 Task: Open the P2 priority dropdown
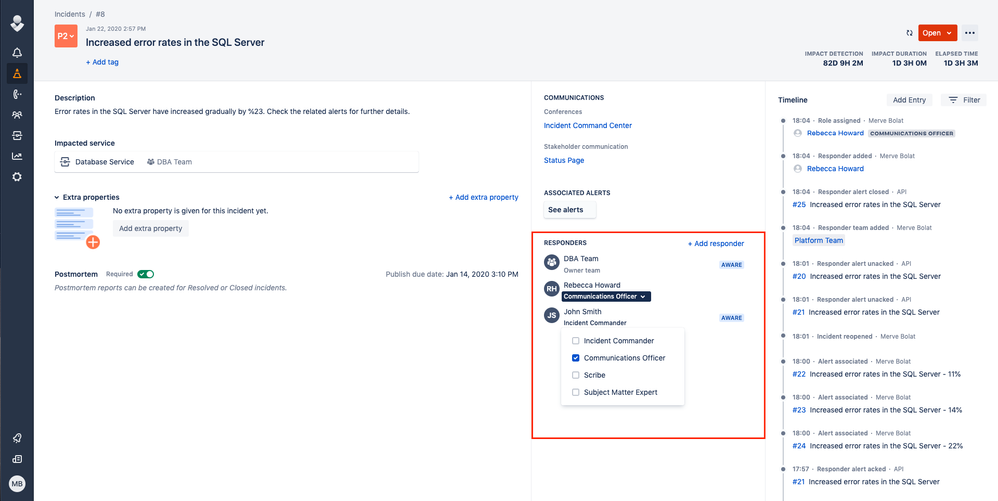[x=66, y=36]
